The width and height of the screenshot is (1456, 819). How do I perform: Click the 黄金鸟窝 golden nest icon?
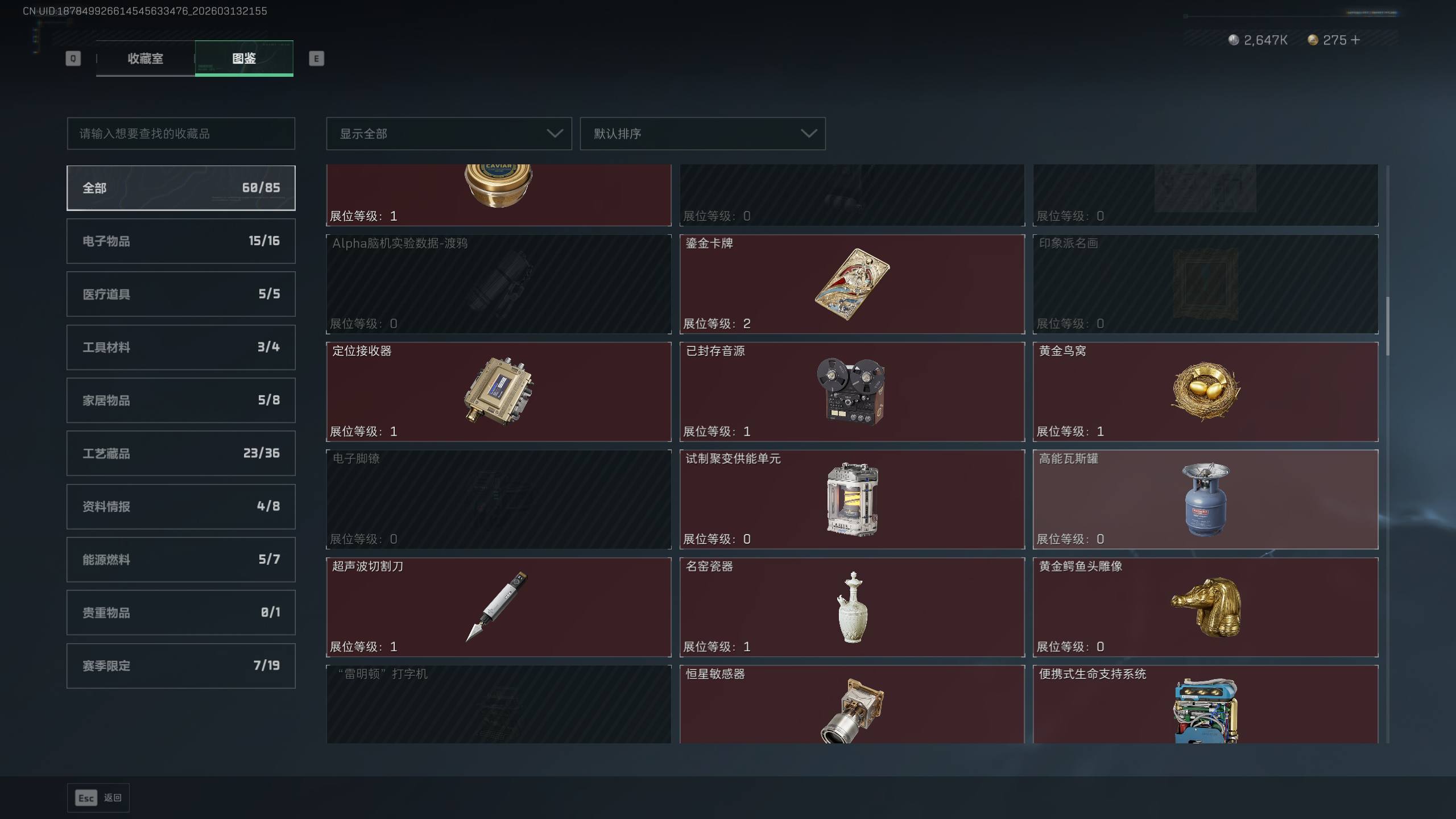point(1205,391)
